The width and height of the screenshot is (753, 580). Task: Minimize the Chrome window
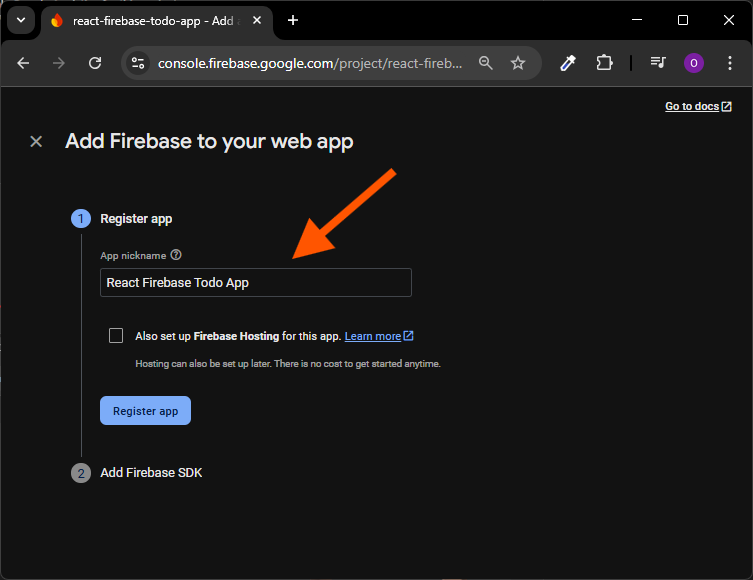pyautogui.click(x=637, y=20)
